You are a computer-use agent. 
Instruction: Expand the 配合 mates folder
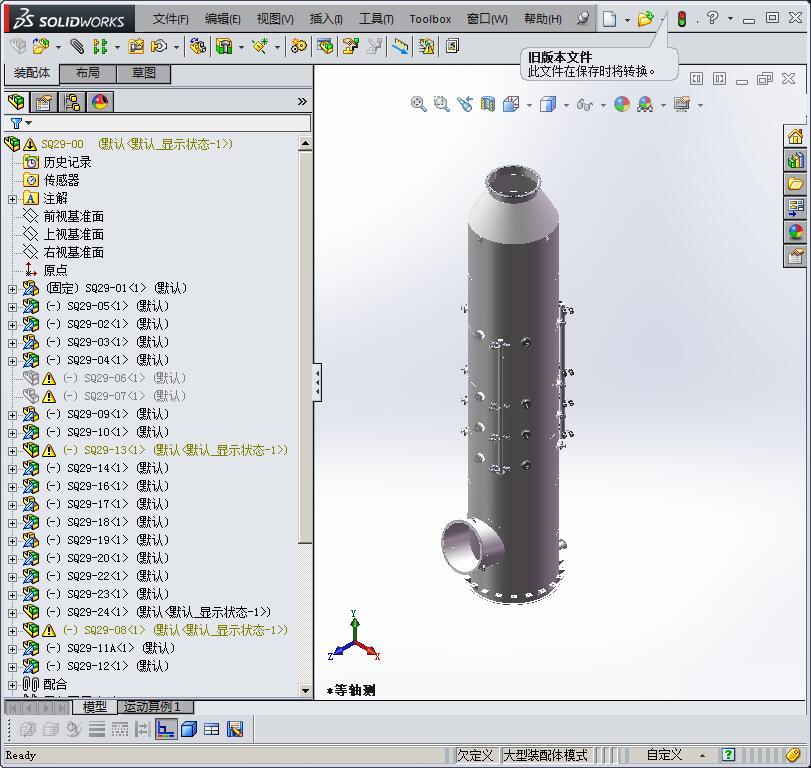[x=12, y=685]
